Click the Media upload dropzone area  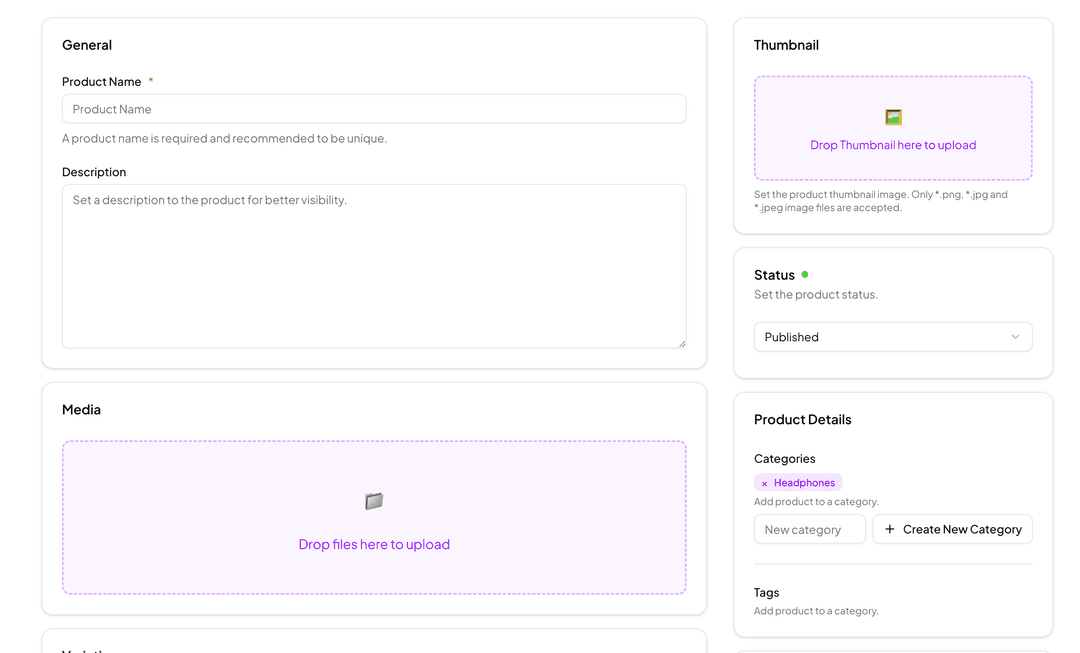[x=374, y=517]
